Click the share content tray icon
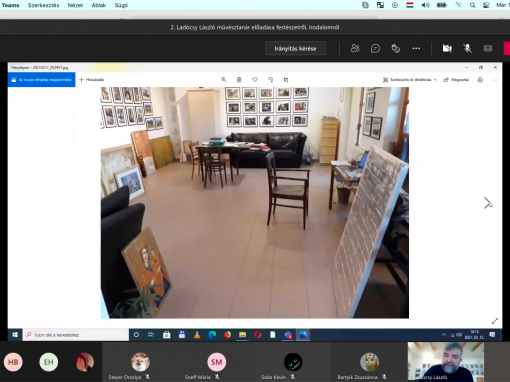 coord(488,48)
